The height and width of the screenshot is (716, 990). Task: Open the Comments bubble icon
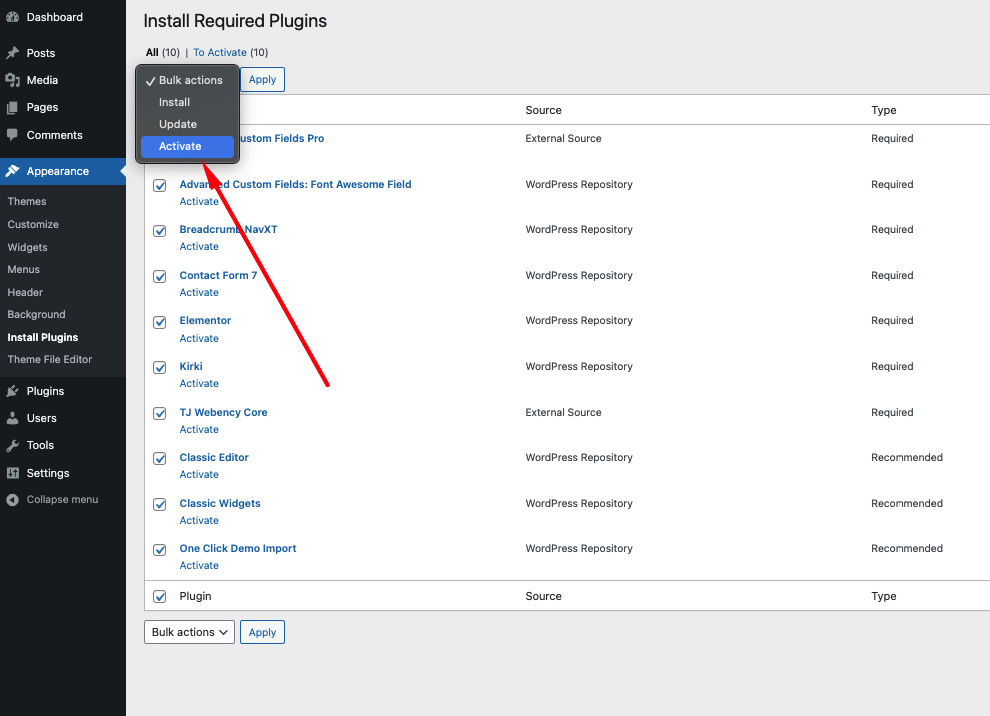pyautogui.click(x=13, y=135)
